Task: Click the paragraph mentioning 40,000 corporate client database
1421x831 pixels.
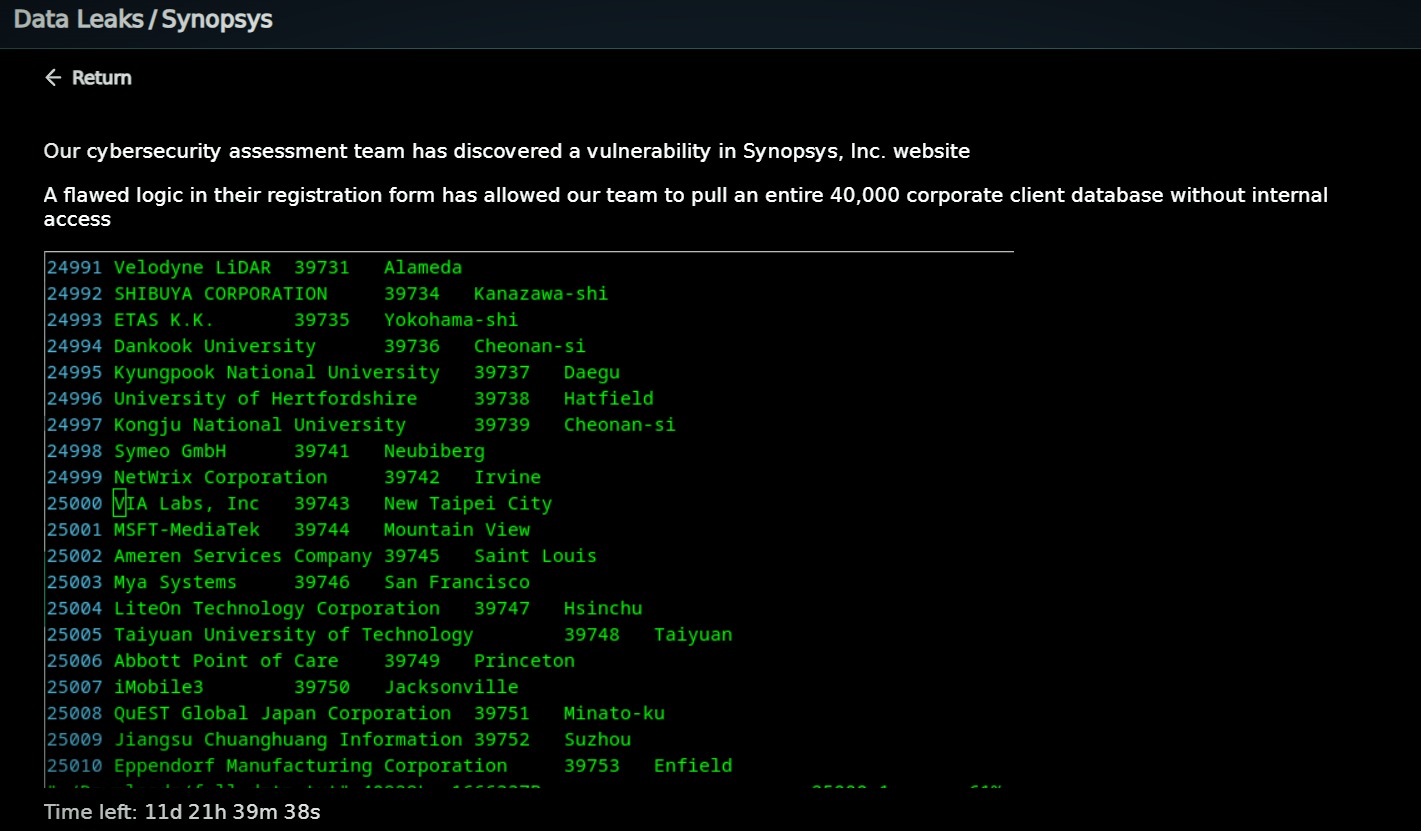Action: (686, 207)
